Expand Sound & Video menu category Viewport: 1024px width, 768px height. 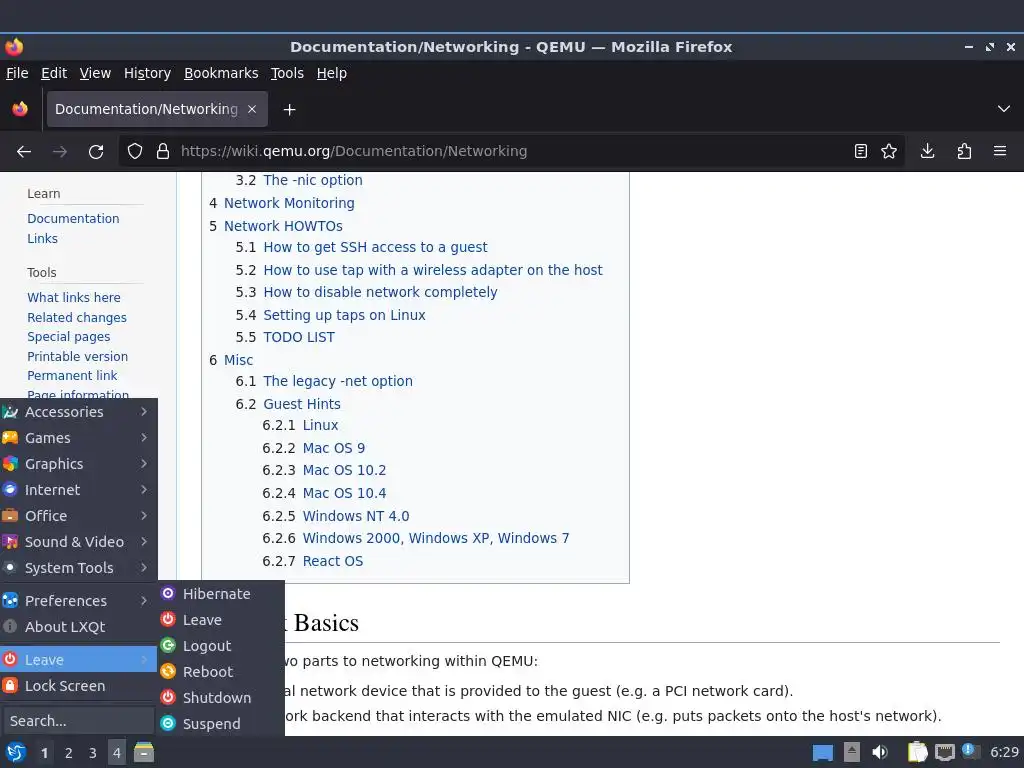click(x=78, y=542)
